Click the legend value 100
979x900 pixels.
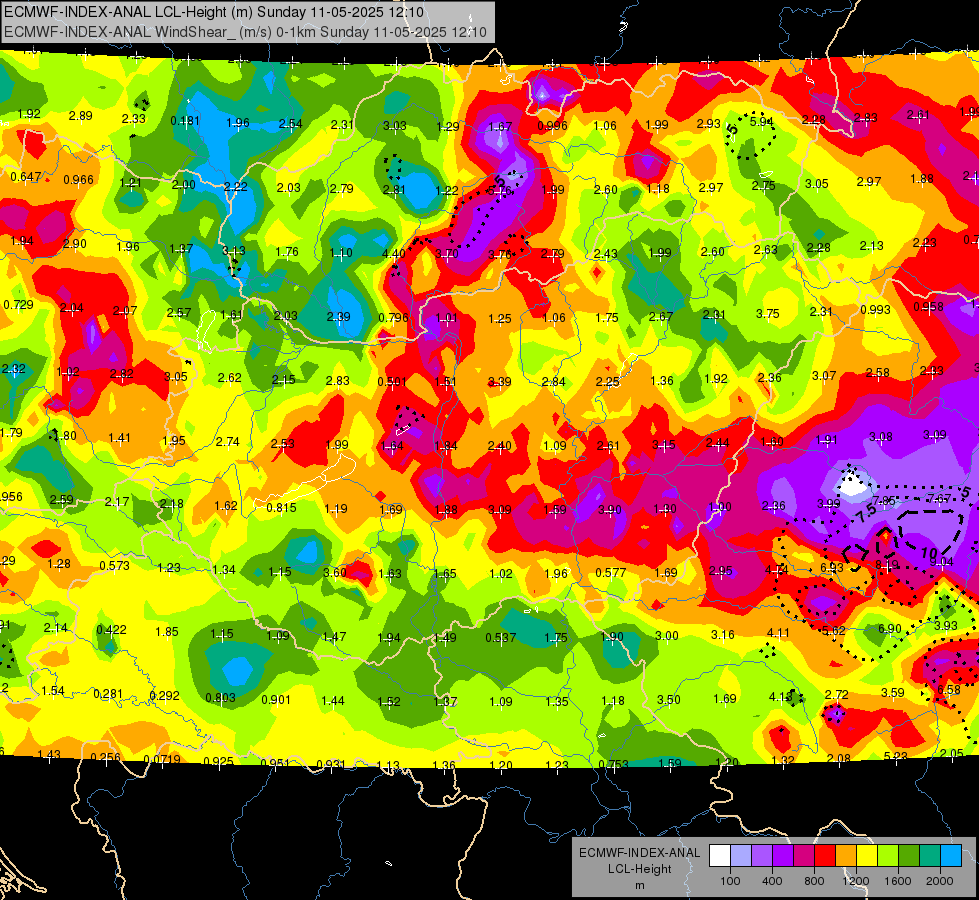pos(730,881)
